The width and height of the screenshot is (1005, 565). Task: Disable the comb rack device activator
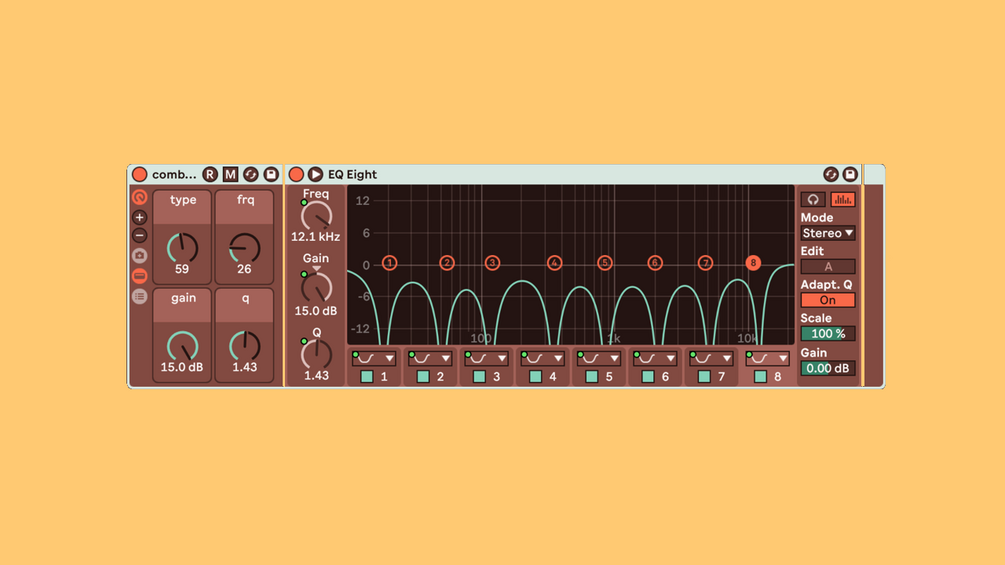pyautogui.click(x=139, y=174)
